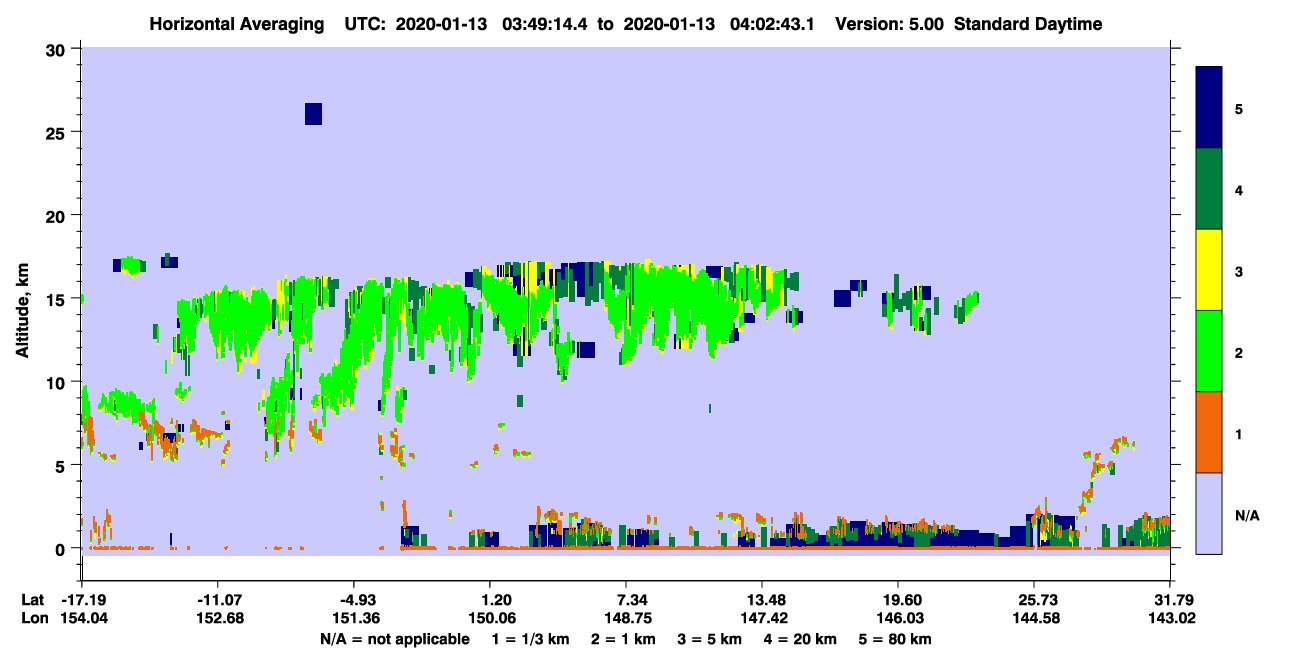Click the longitude value 154.04
The image size is (1300, 667).
click(82, 618)
